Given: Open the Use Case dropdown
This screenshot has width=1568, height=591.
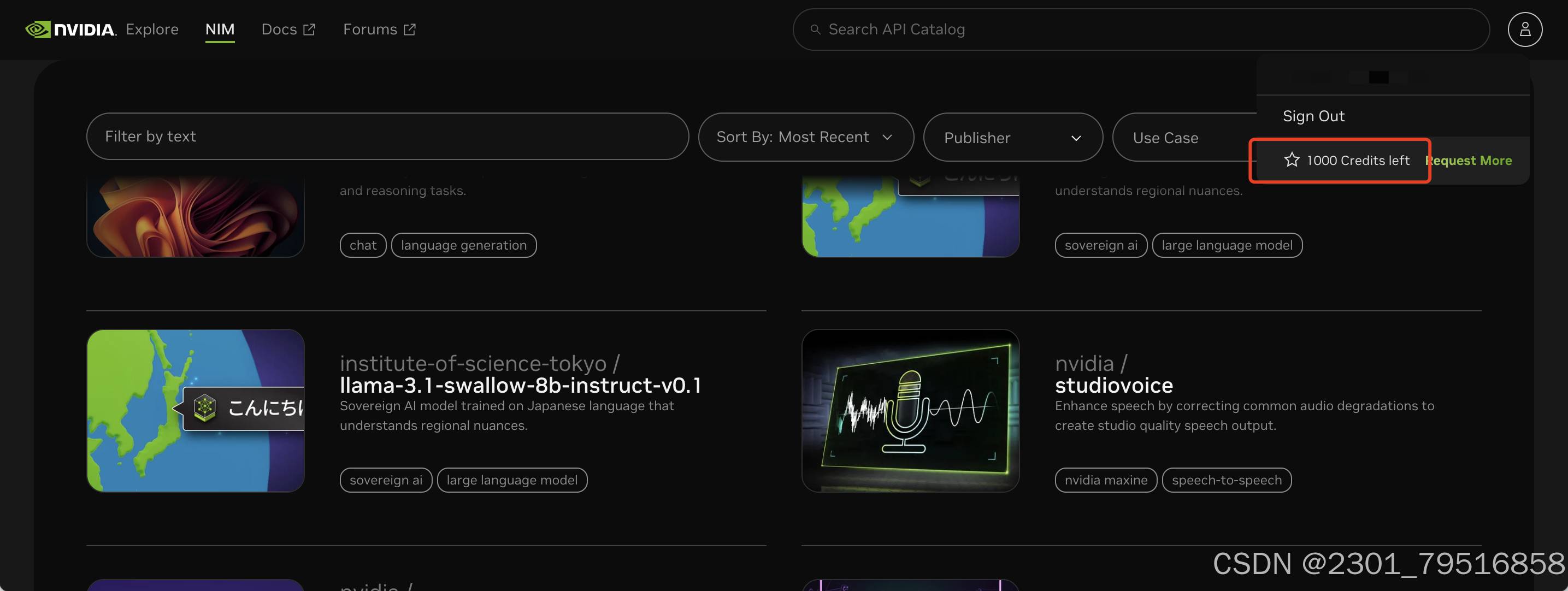Looking at the screenshot, I should [x=1184, y=138].
